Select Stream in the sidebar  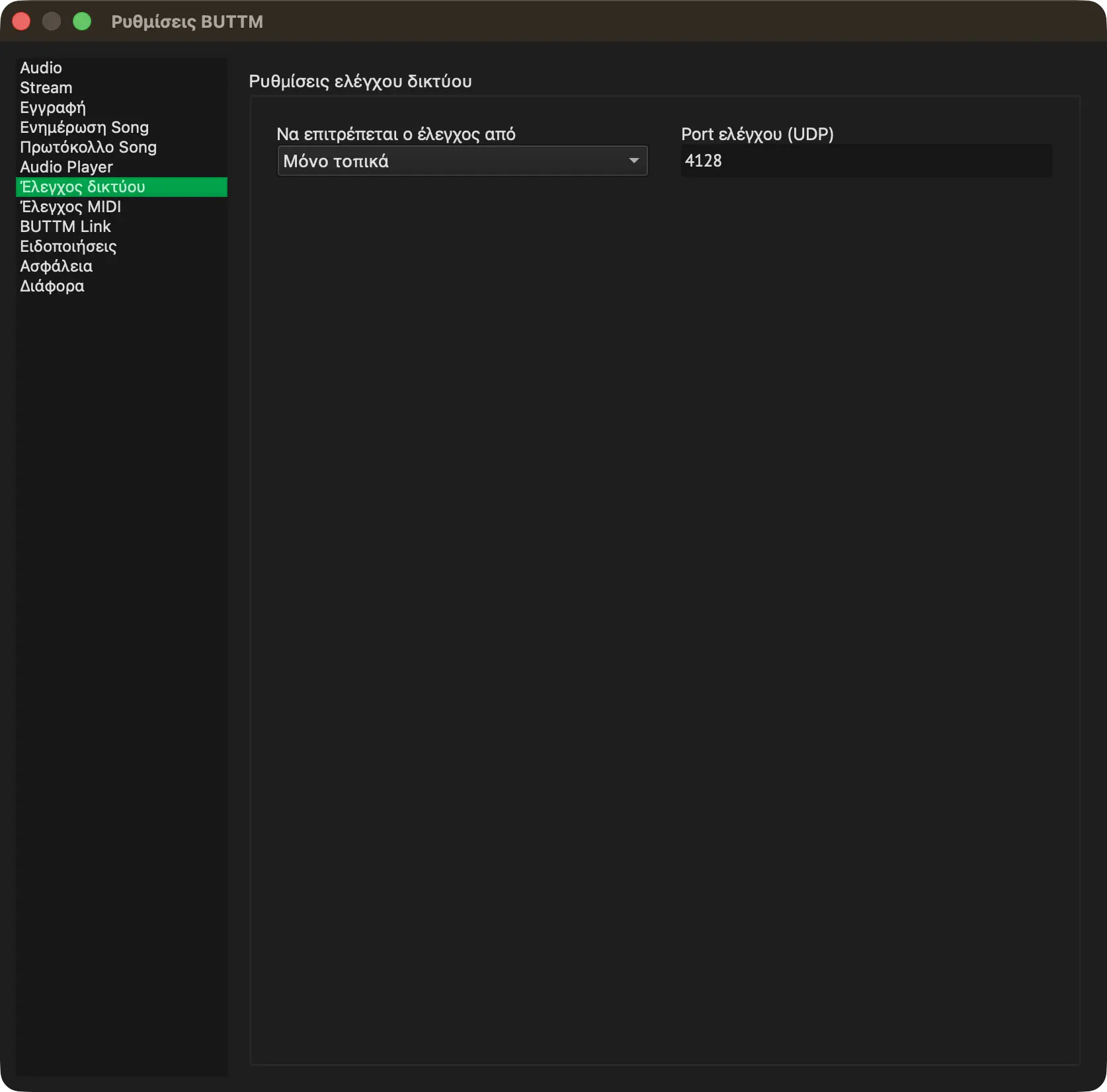click(x=121, y=88)
